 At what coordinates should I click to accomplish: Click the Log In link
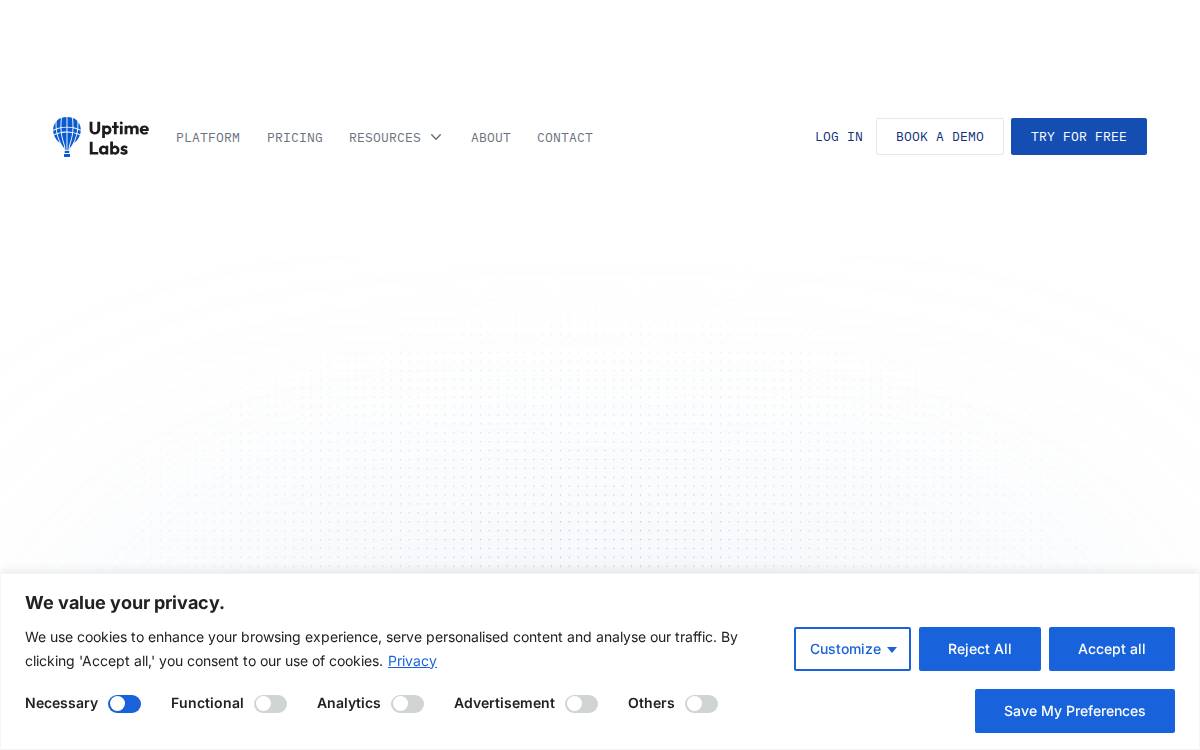pos(839,137)
